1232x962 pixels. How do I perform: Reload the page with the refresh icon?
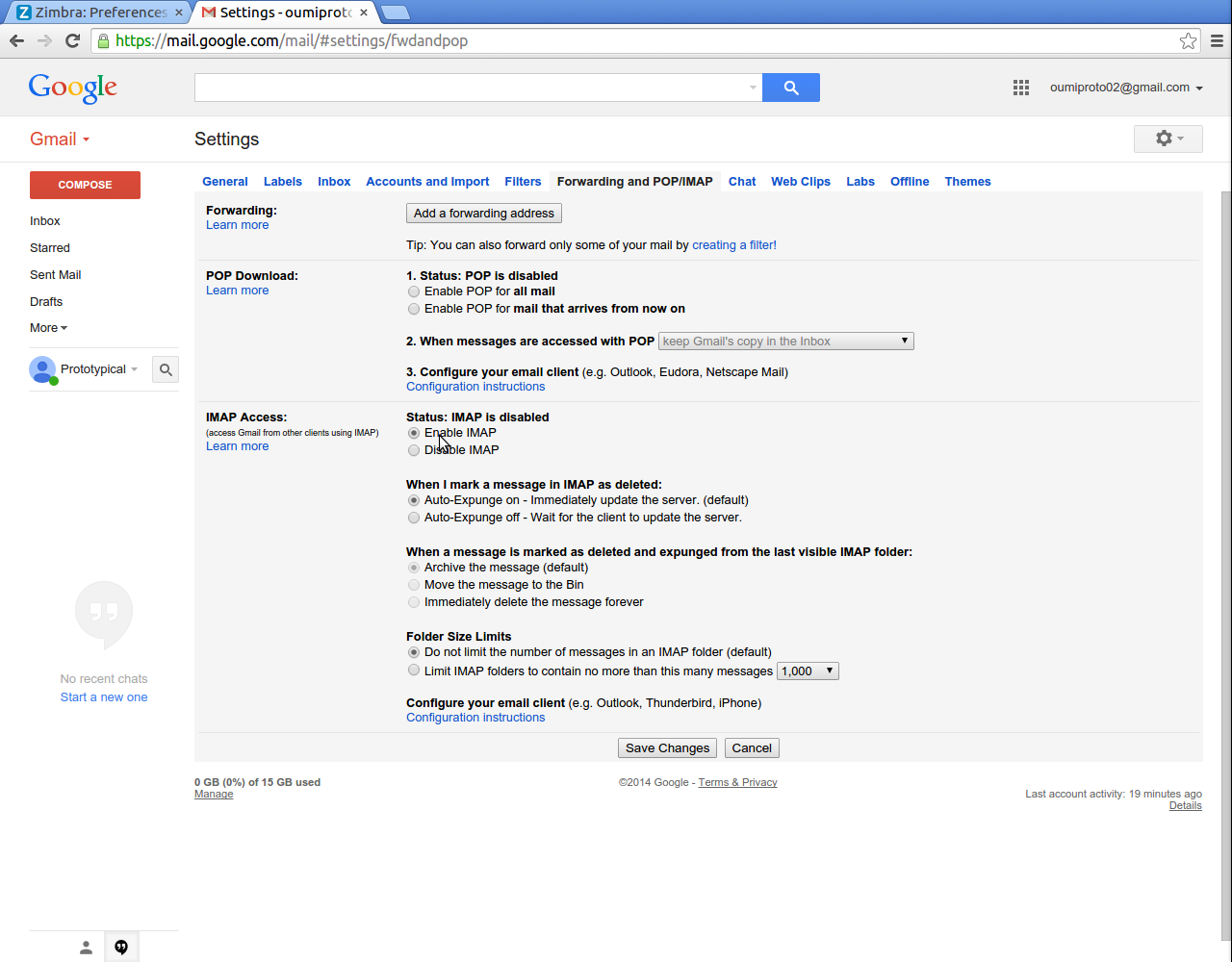[72, 40]
